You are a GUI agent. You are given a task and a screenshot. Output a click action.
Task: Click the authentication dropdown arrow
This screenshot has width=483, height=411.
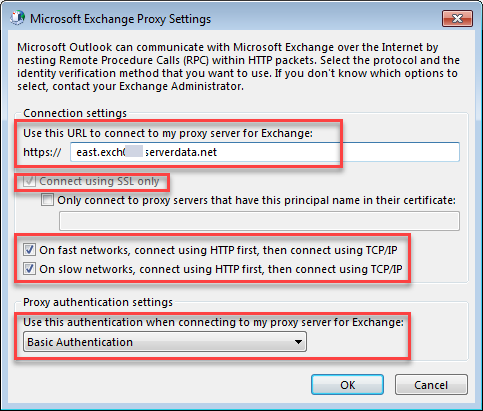298,342
